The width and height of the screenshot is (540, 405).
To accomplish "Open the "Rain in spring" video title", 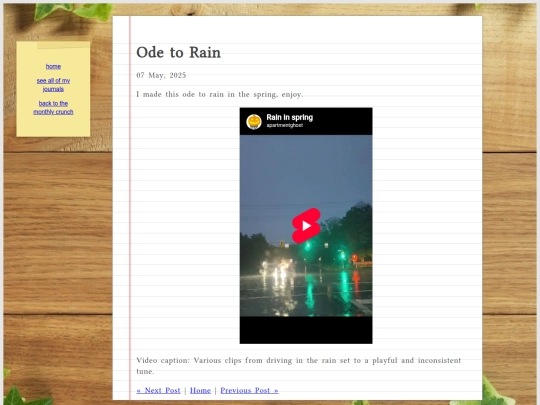I will point(290,117).
